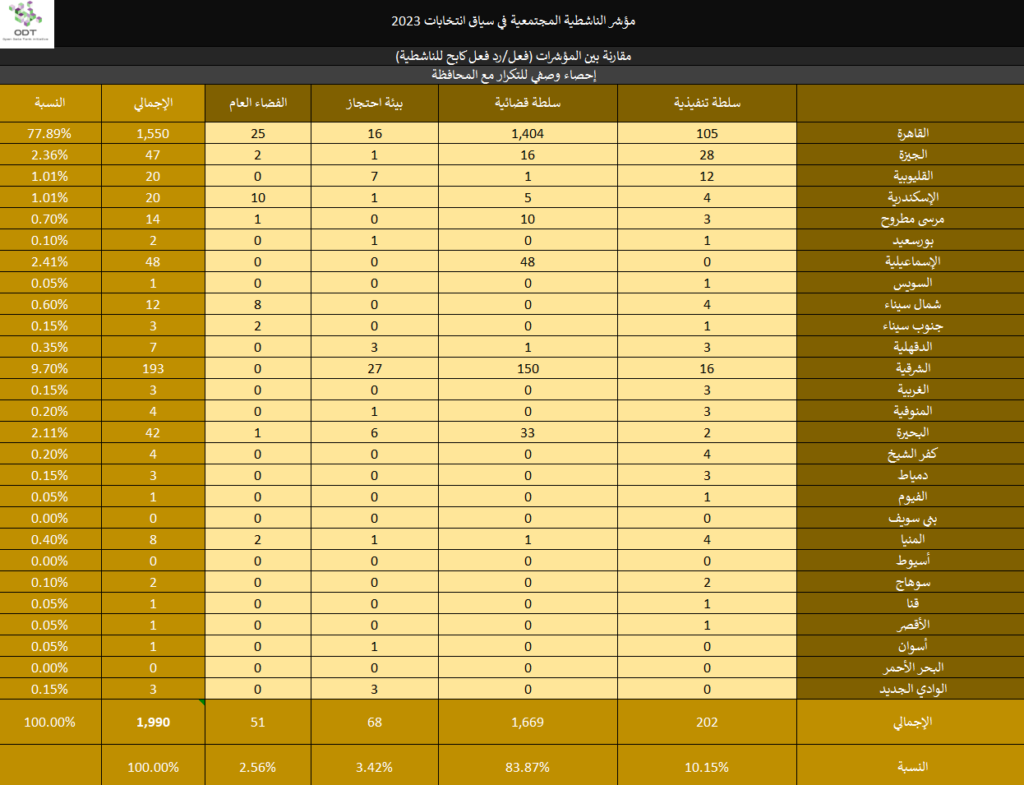Click the grand total 1,990
This screenshot has width=1024, height=785.
[x=153, y=722]
